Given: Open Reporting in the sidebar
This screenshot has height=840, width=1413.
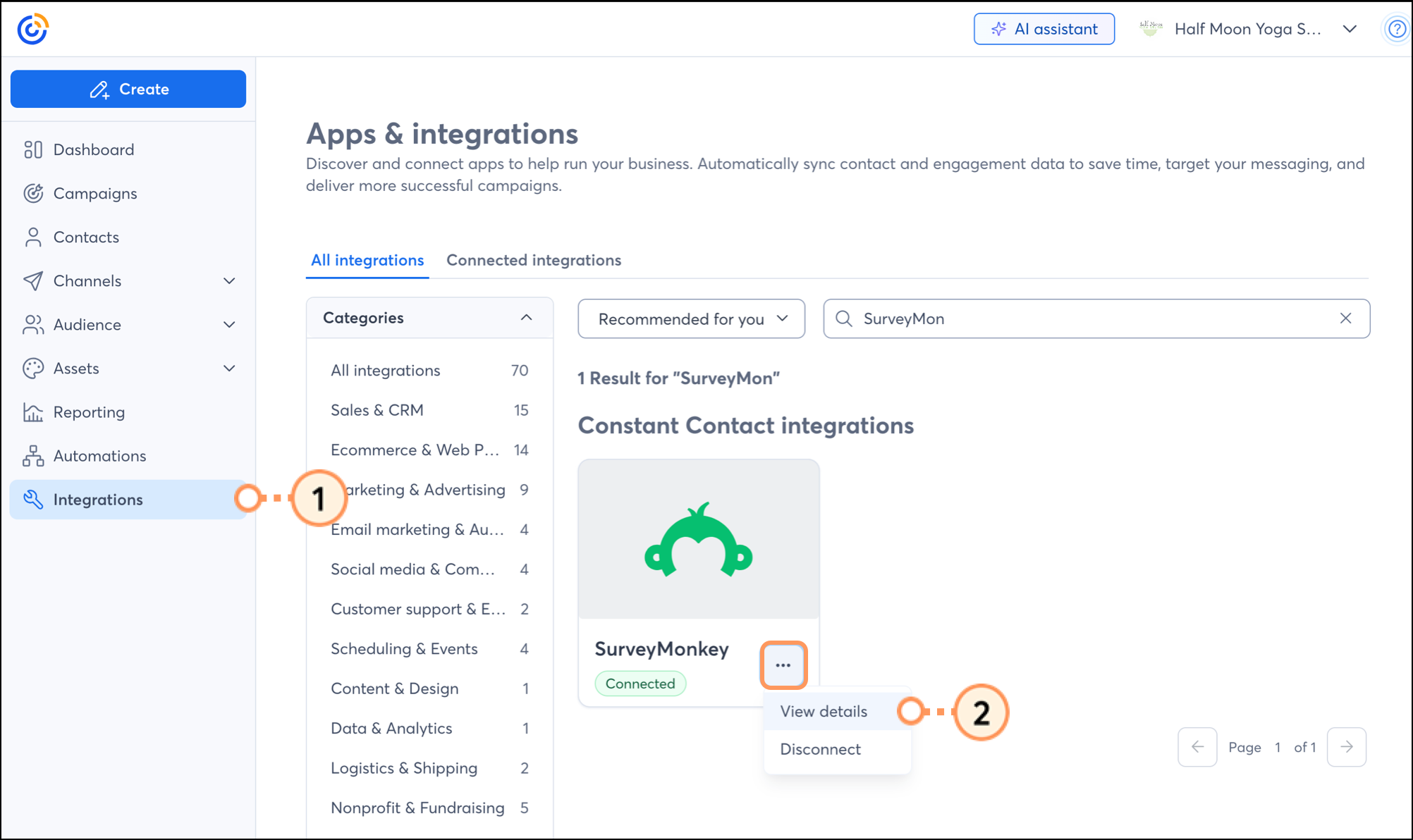Looking at the screenshot, I should tap(89, 412).
